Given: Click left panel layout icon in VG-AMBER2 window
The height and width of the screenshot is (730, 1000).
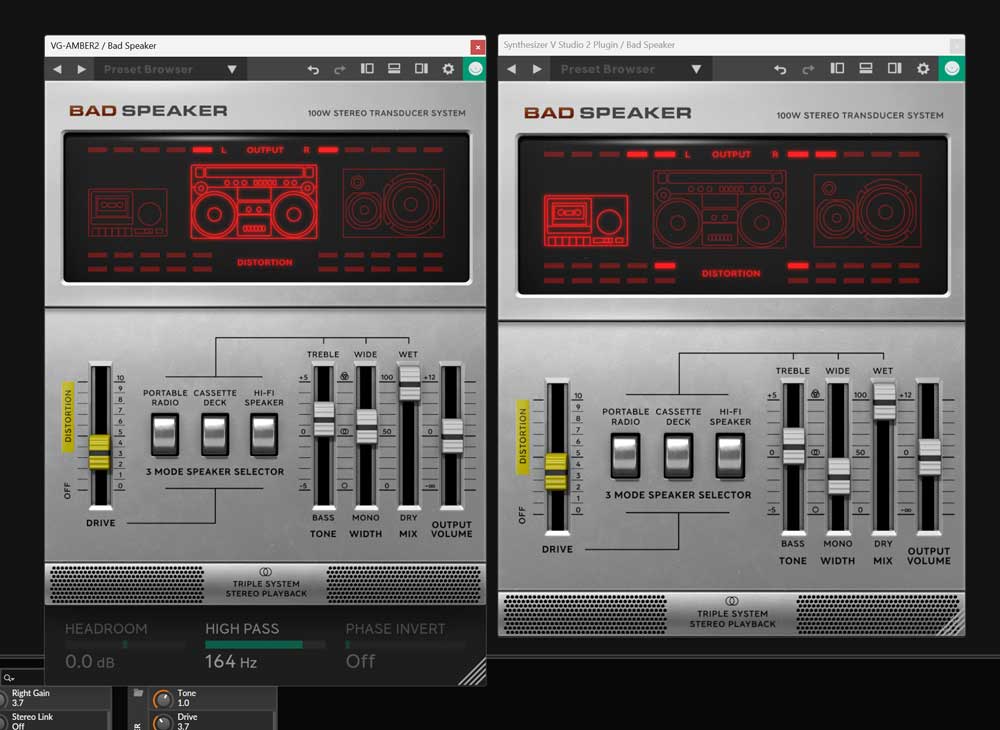Looking at the screenshot, I should click(367, 69).
